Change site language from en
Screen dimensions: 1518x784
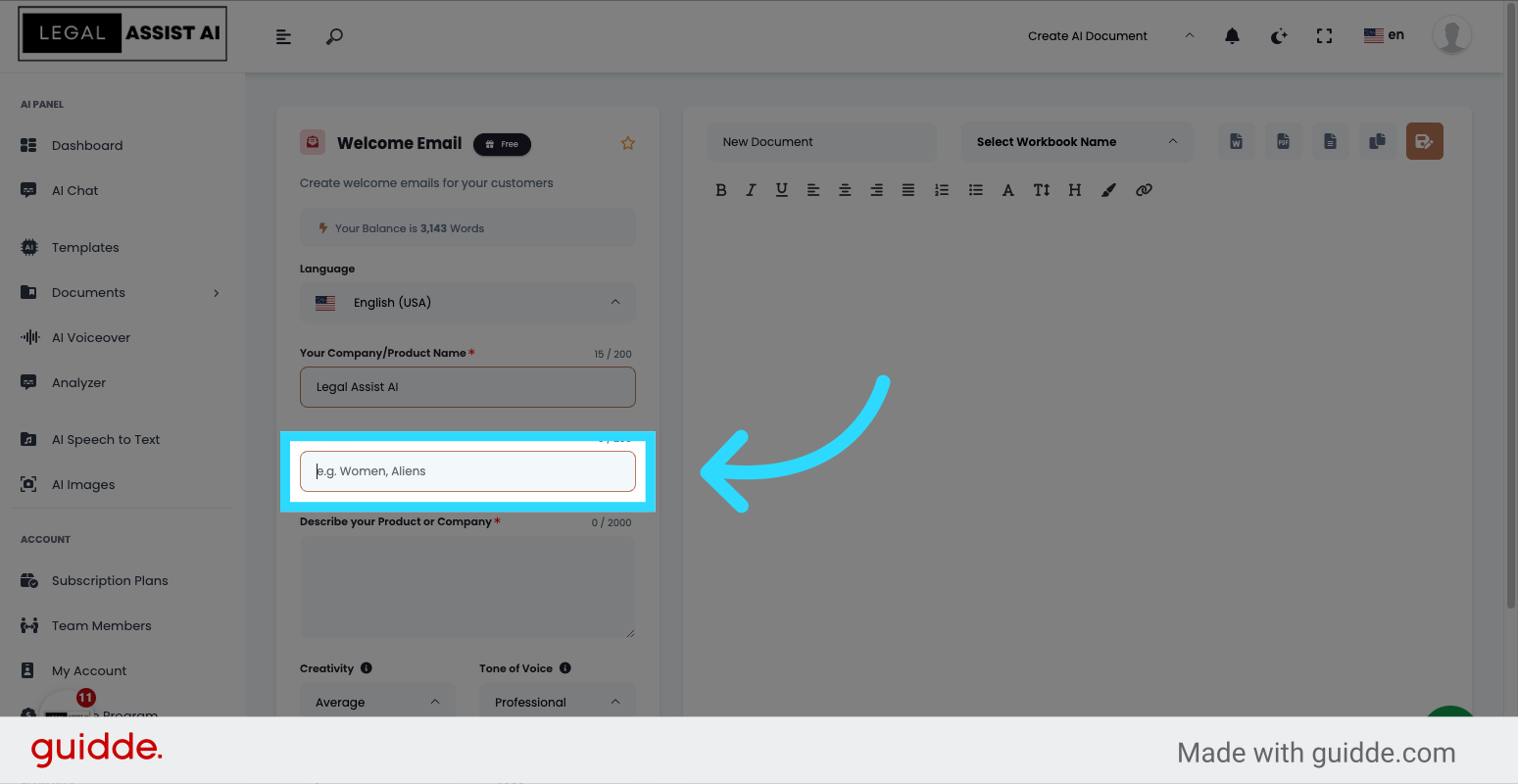(x=1384, y=35)
